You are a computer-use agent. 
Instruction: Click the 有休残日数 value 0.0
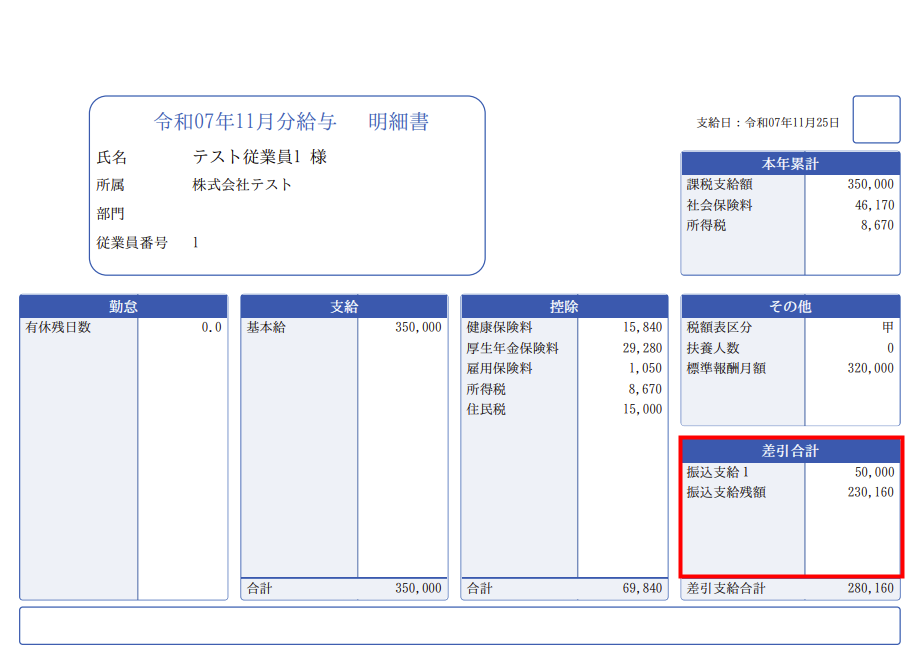tap(211, 327)
